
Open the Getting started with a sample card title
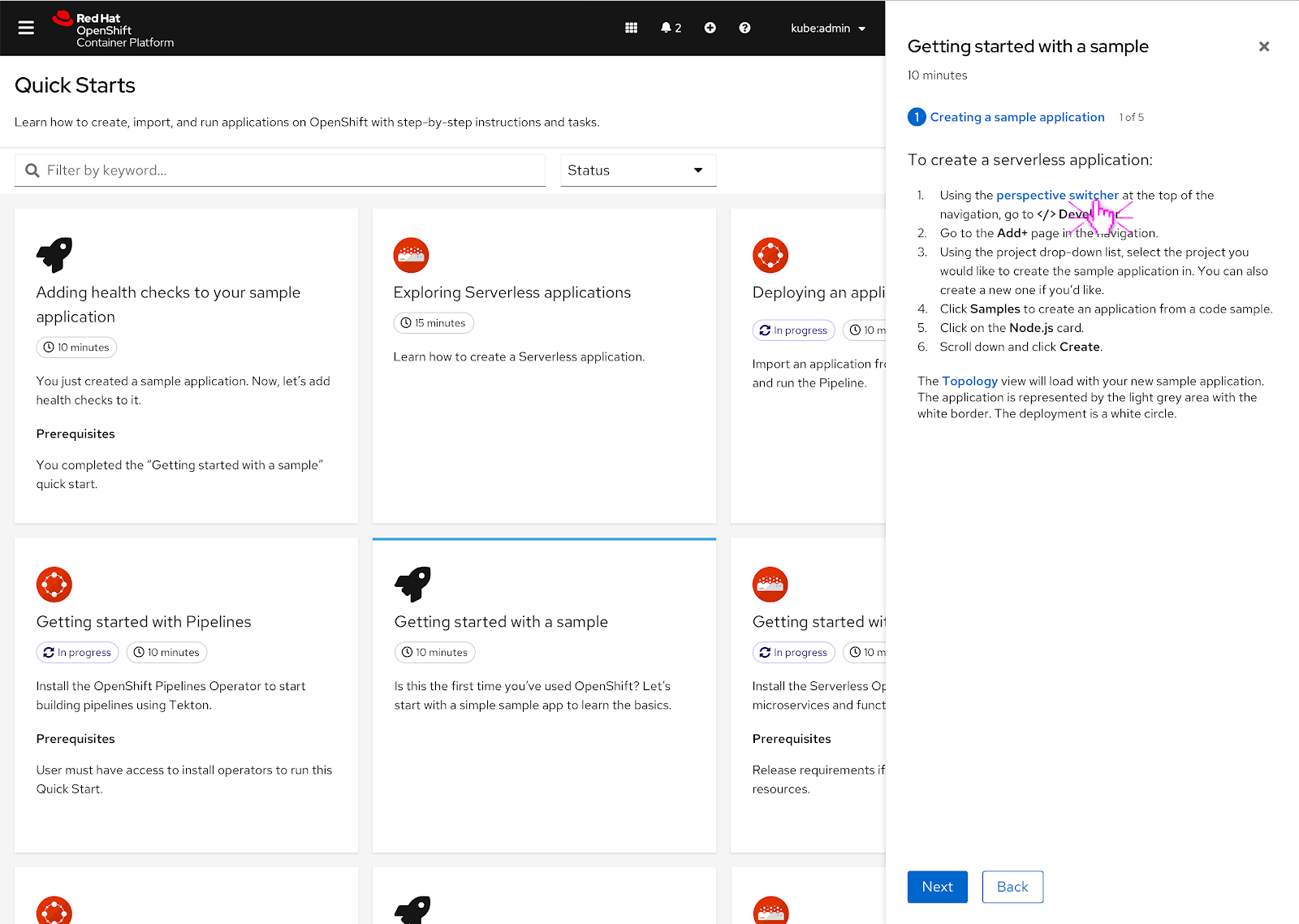point(501,622)
